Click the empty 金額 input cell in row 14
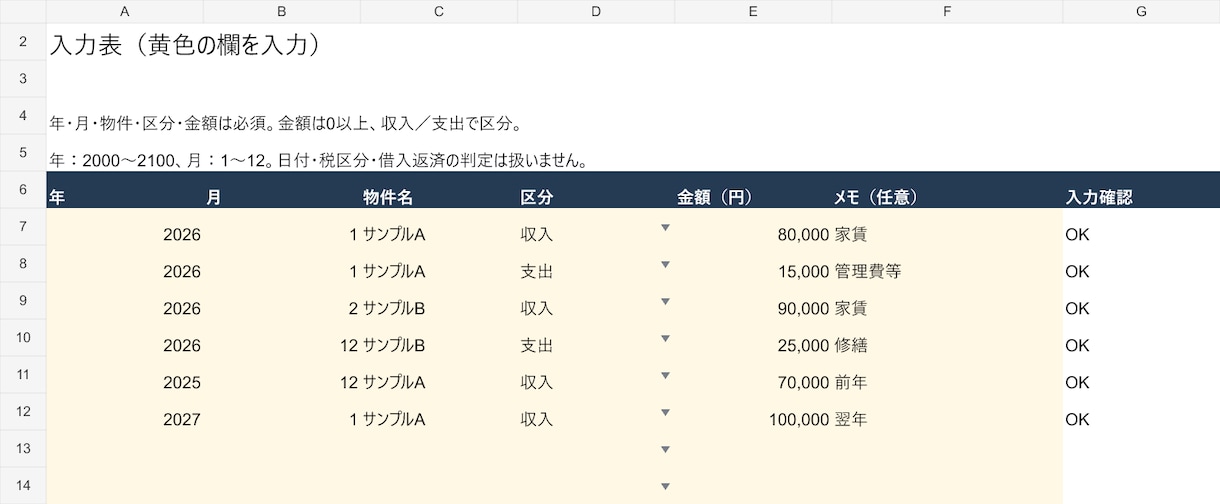This screenshot has width=1220, height=504. [x=753, y=486]
